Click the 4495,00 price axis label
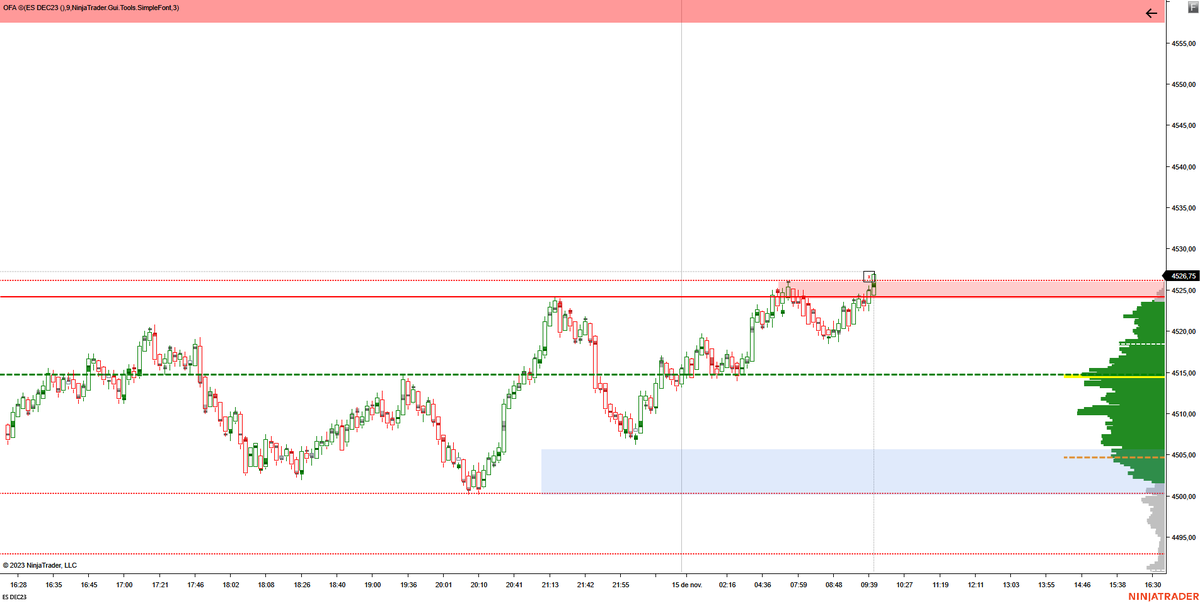Viewport: 1200px width, 603px height. [x=1182, y=537]
